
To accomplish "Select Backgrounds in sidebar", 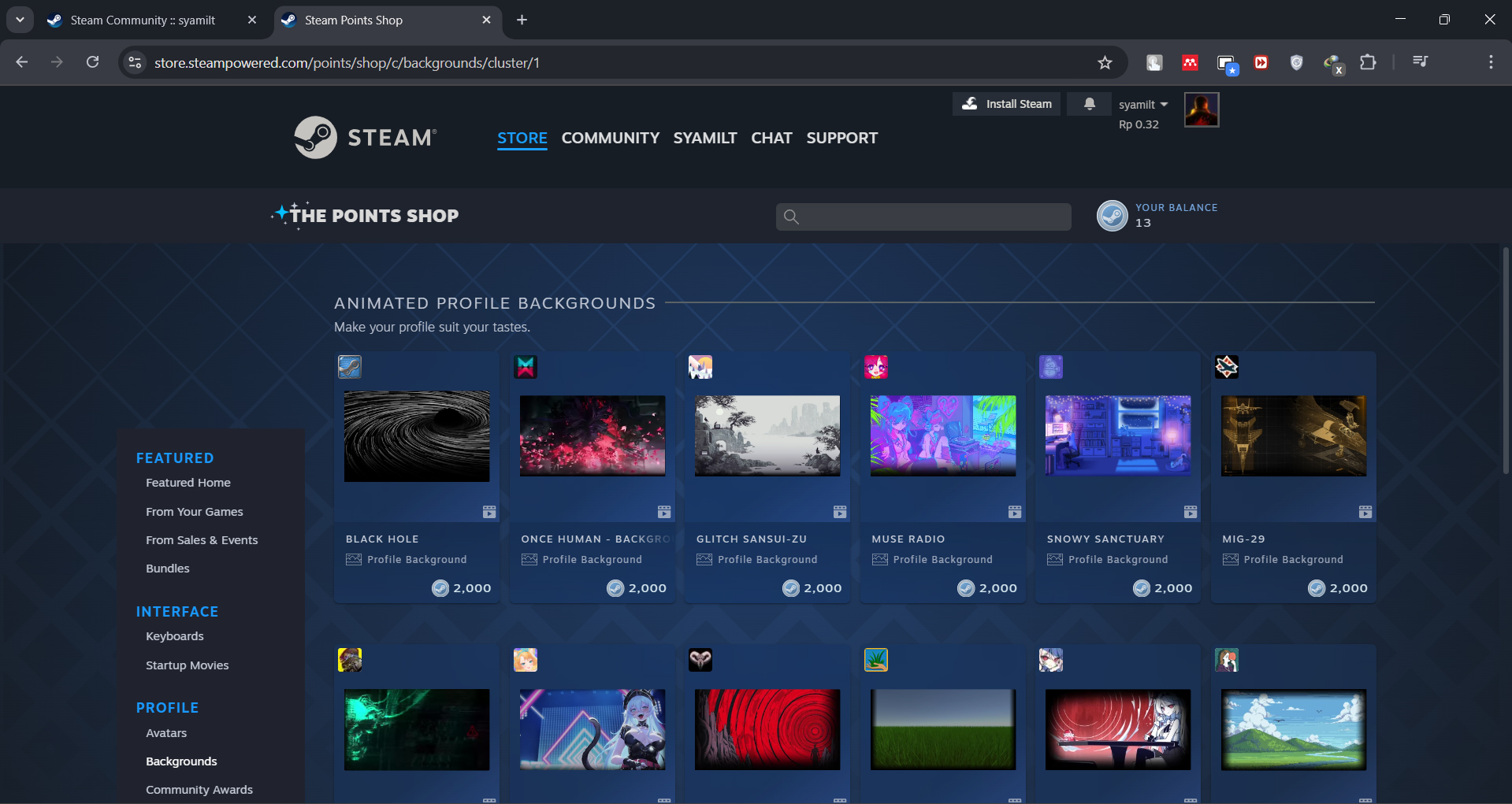I will (x=181, y=761).
